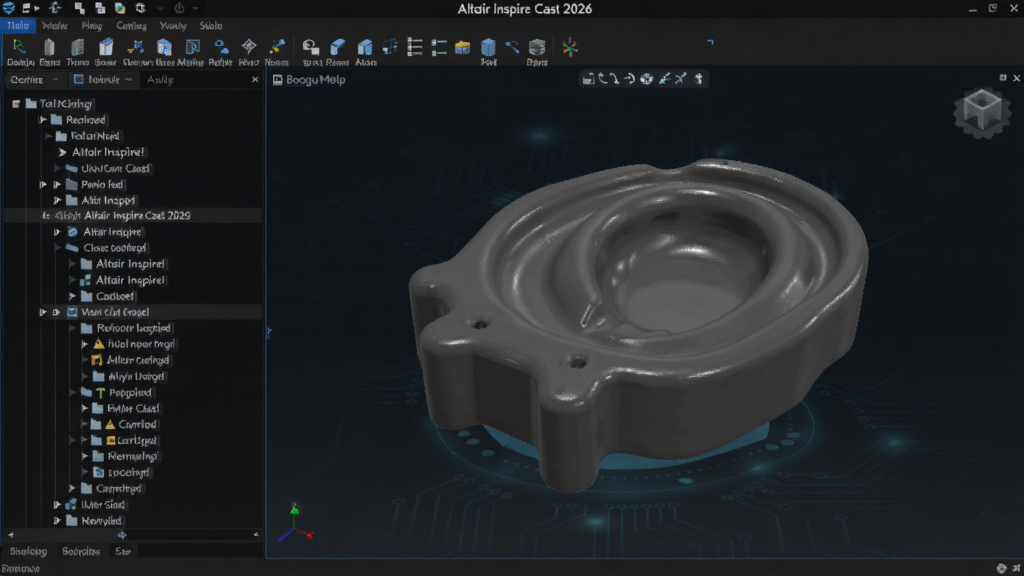Expand the bottom 'Norryied' folder node
Screen dimensions: 1024x576
coord(57,520)
